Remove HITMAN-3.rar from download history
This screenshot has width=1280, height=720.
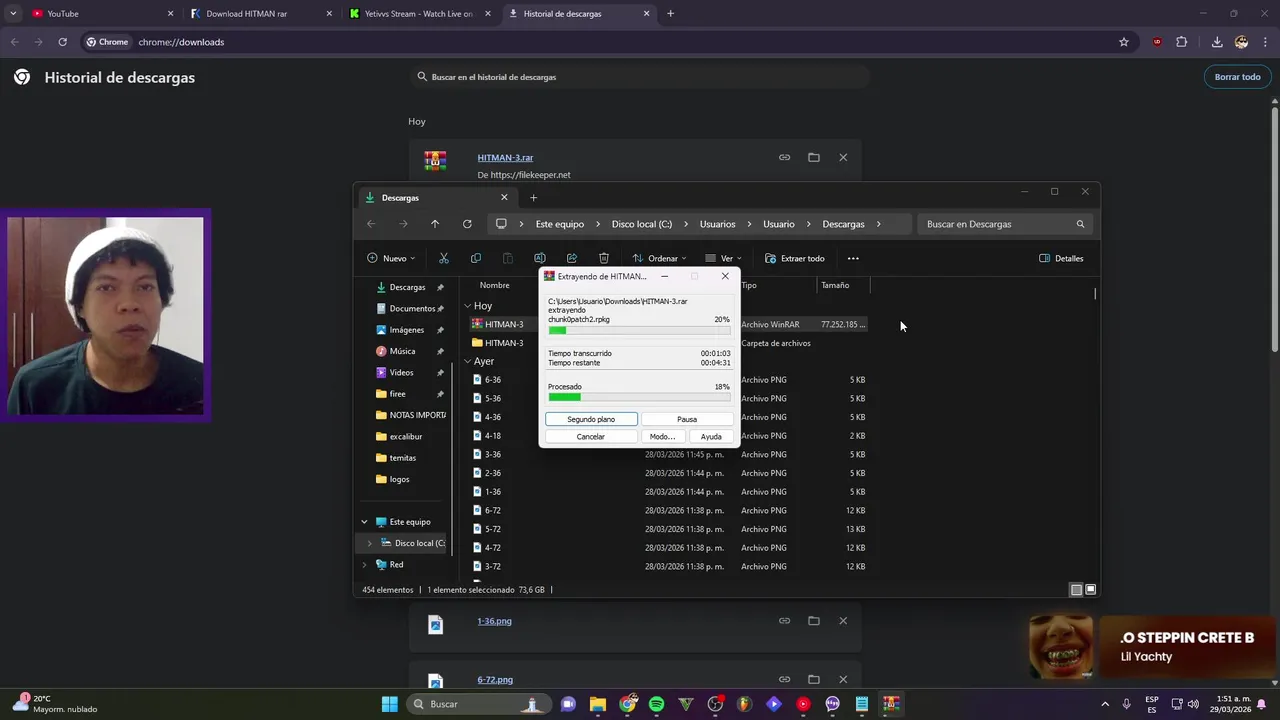coord(843,157)
